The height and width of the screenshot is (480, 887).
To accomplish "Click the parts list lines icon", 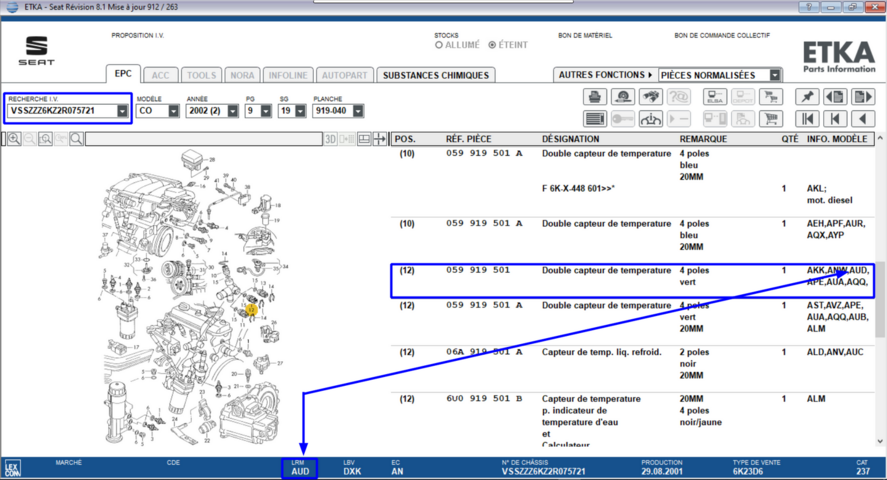I will 595,119.
